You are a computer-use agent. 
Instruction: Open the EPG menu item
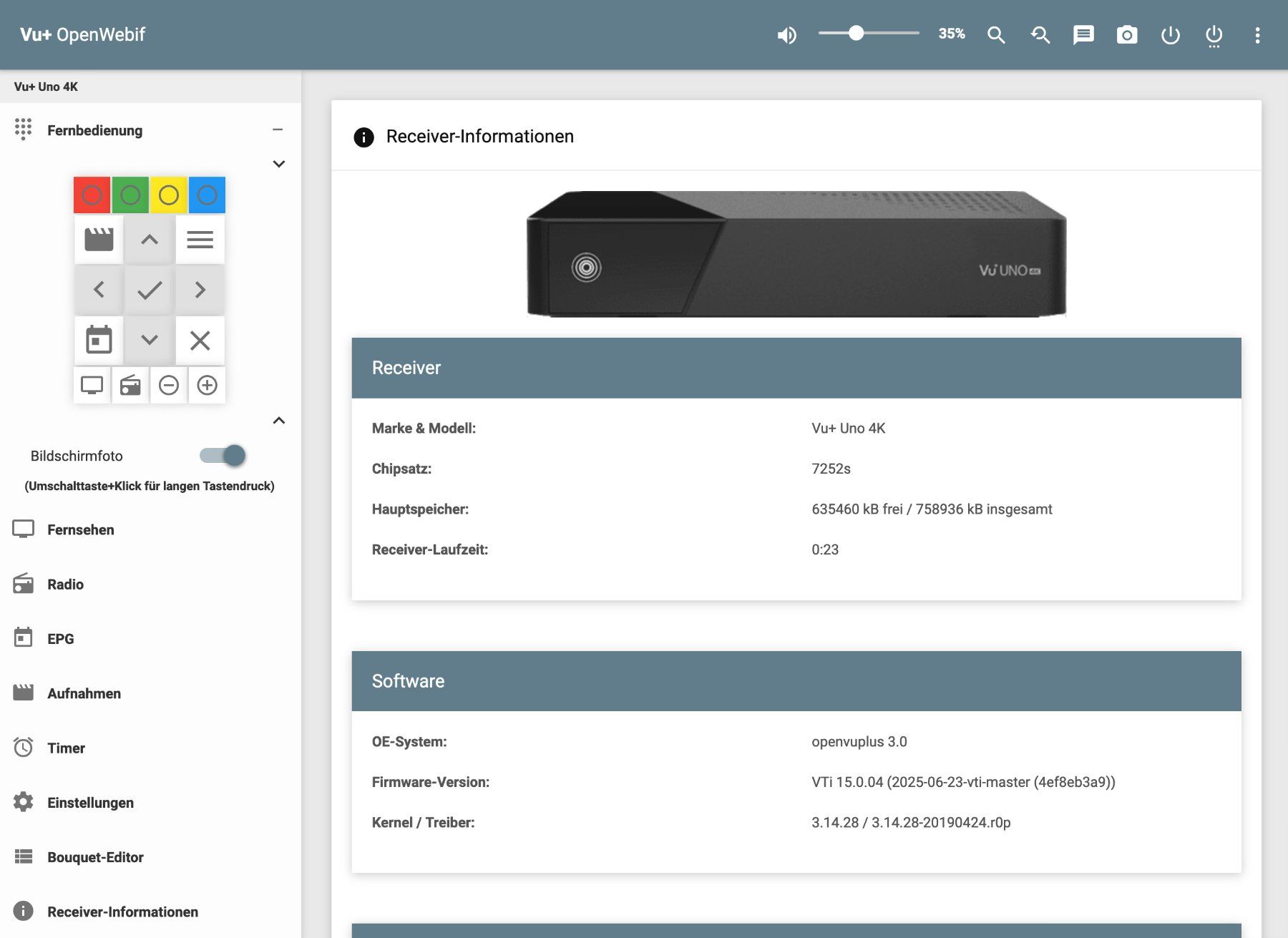(150, 639)
